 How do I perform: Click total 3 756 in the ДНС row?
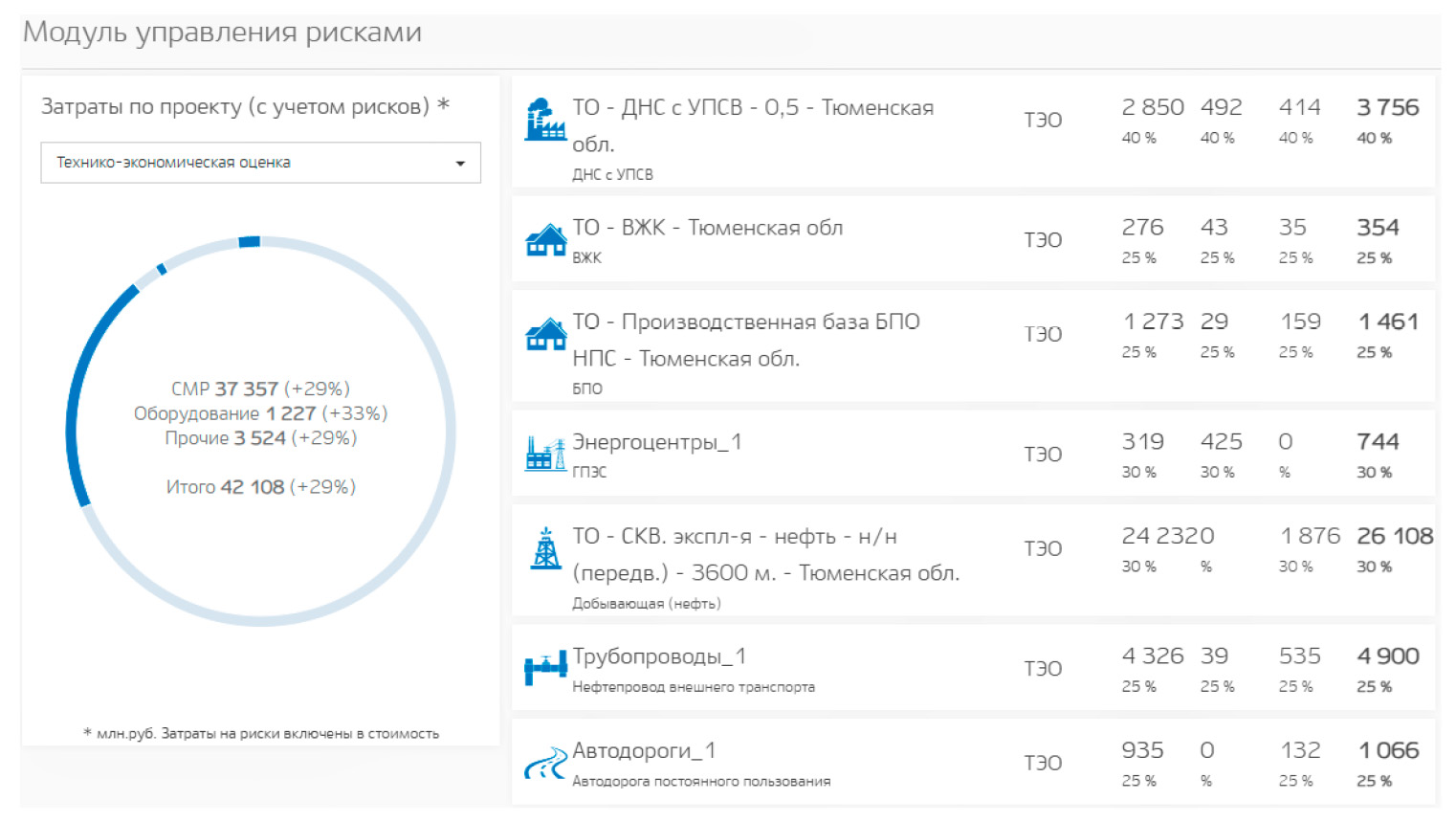[1387, 107]
